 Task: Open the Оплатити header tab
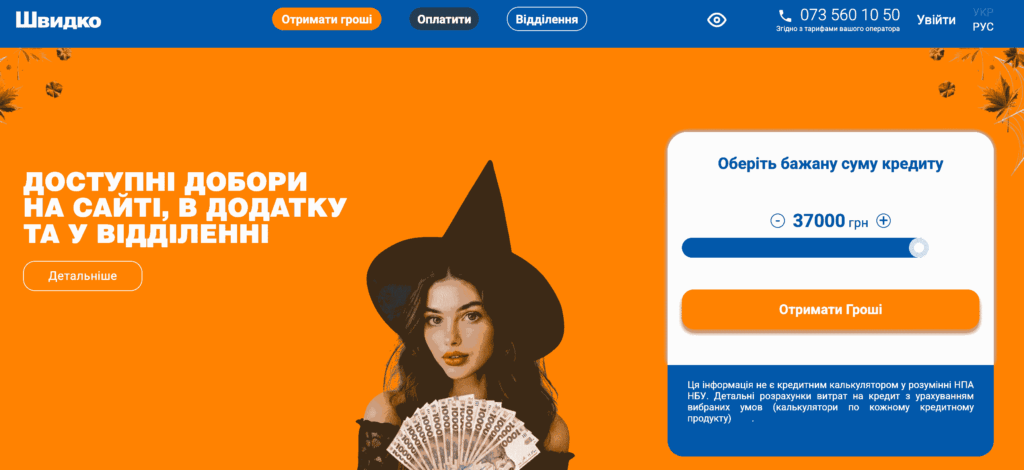coord(444,19)
